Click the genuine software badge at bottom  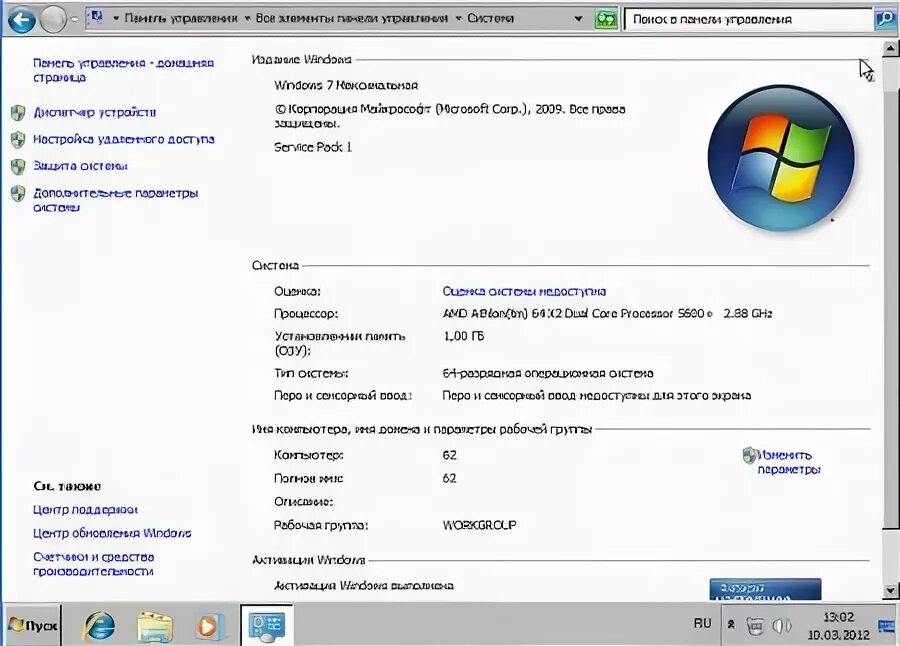(x=765, y=590)
